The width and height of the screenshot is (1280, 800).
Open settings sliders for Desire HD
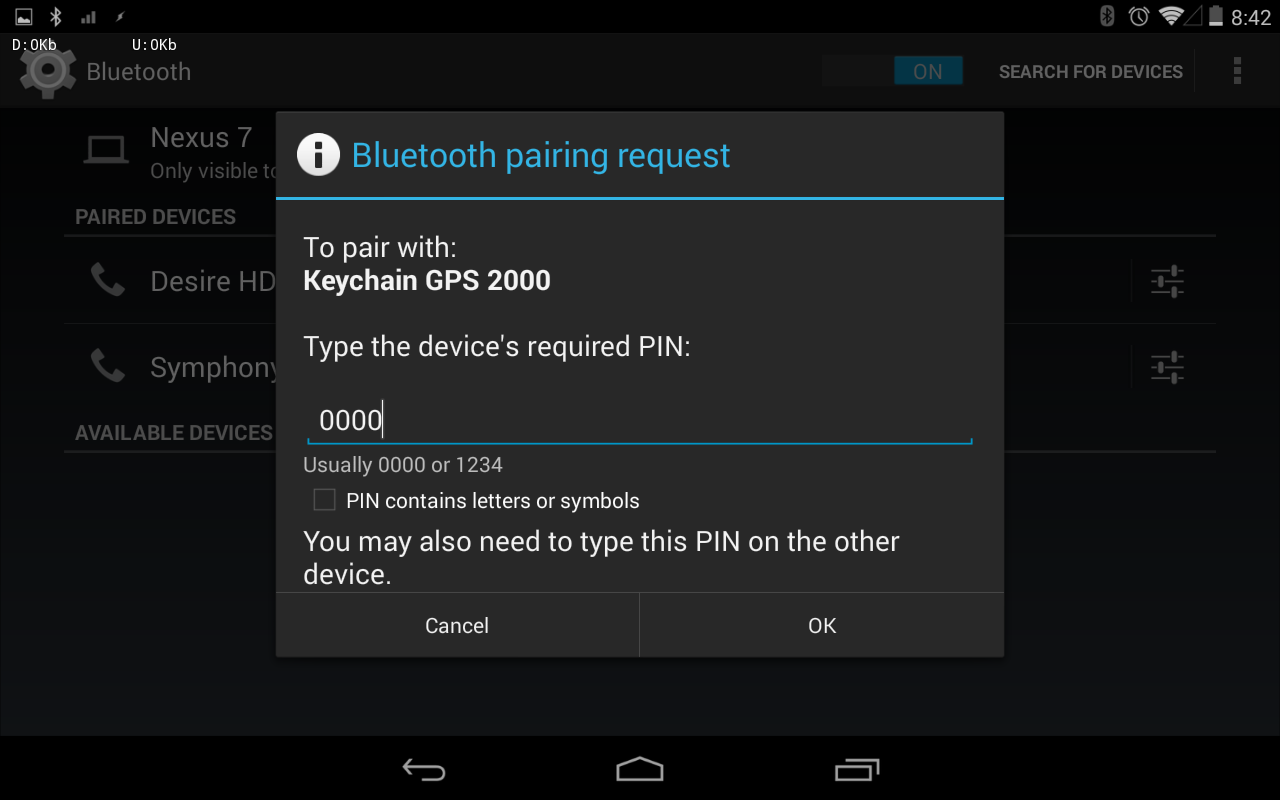coord(1167,281)
